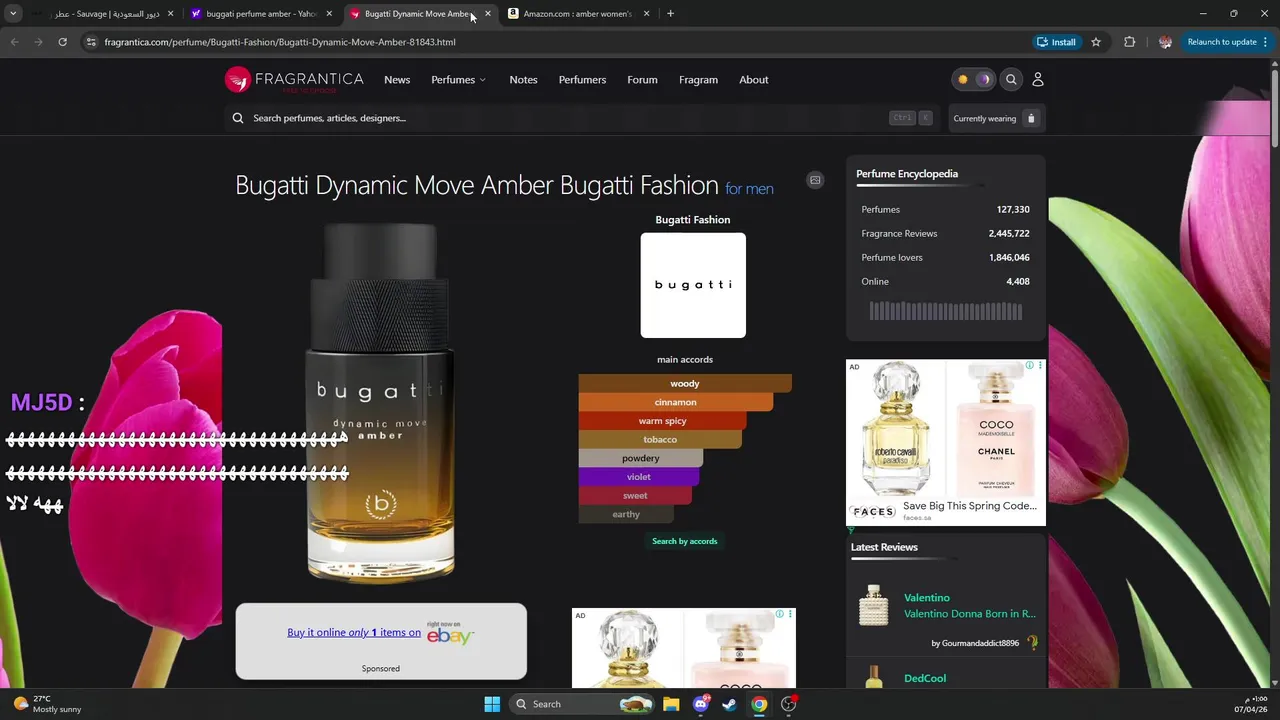The image size is (1280, 720).
Task: Toggle the light/dark theme switch
Action: point(973,80)
